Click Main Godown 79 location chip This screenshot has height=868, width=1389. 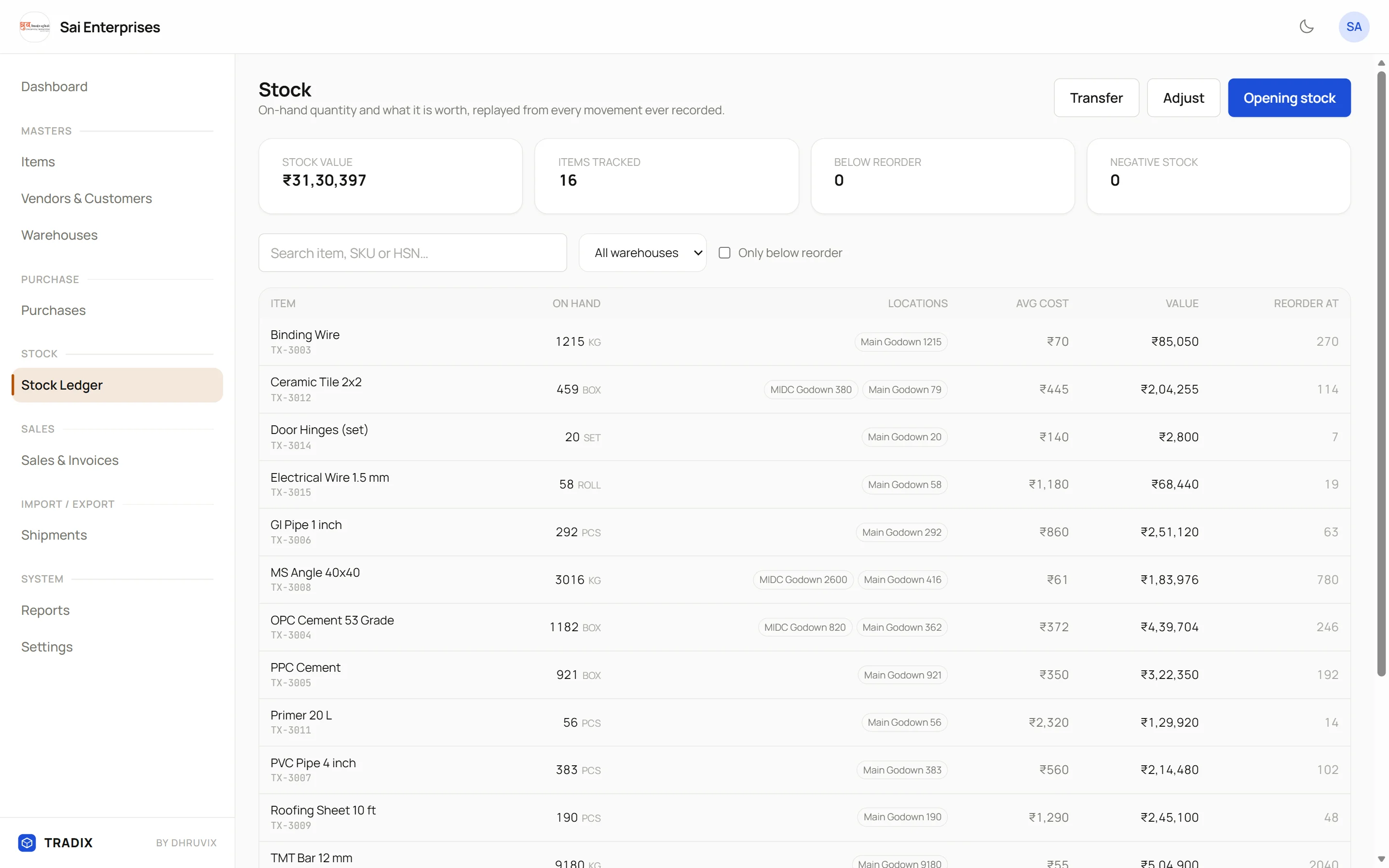pyautogui.click(x=905, y=389)
